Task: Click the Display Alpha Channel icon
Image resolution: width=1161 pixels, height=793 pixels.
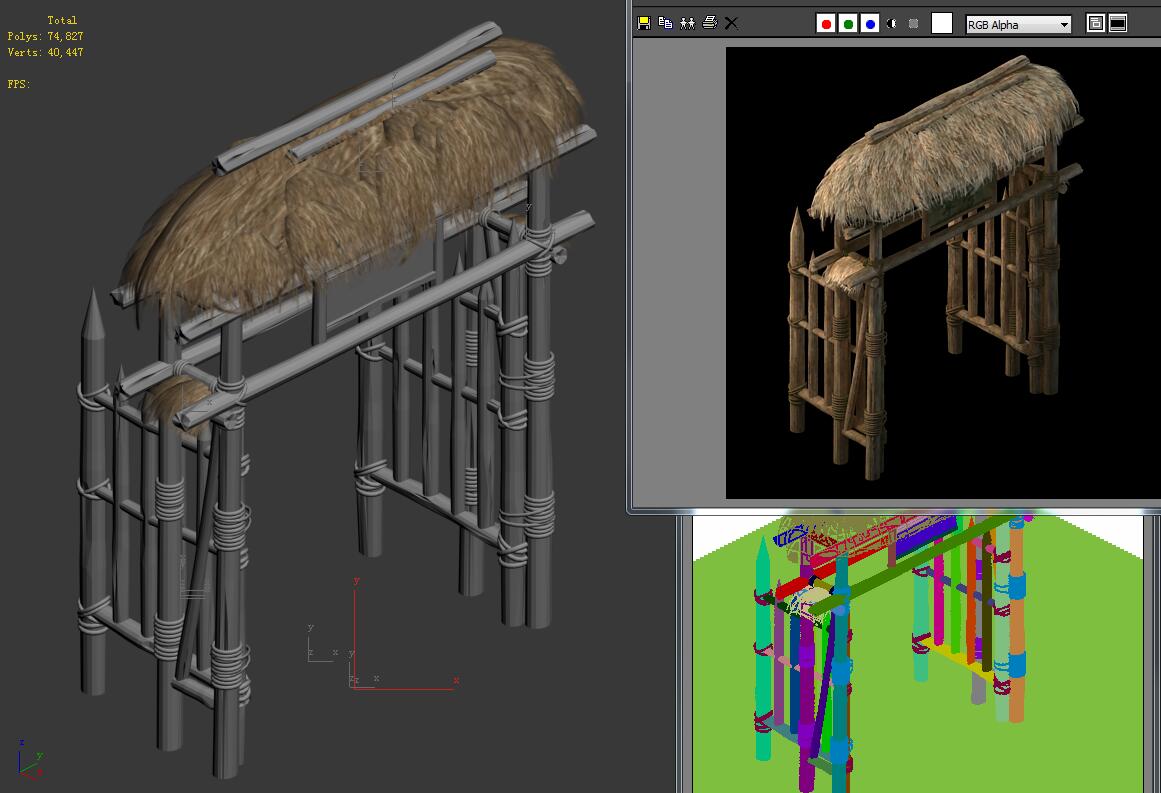Action: (x=892, y=24)
